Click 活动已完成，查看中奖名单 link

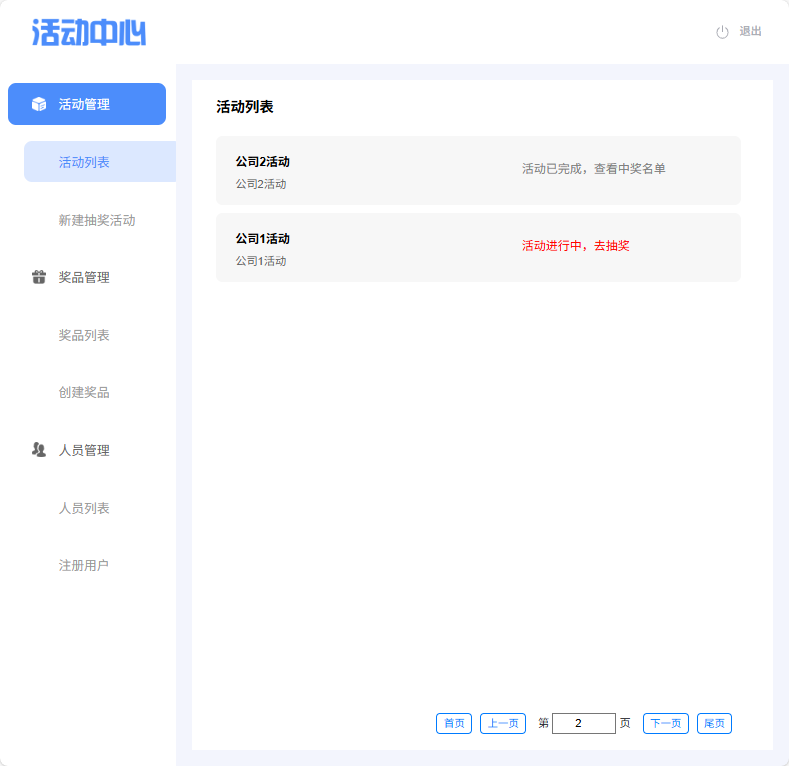(x=594, y=169)
